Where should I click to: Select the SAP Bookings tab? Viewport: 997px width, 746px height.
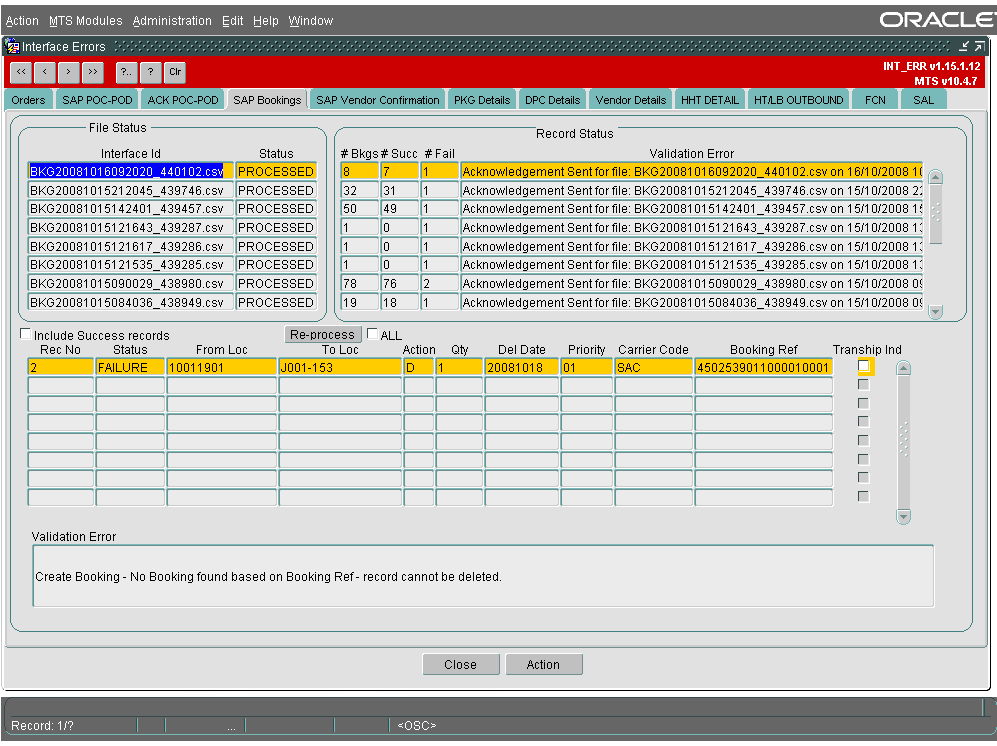[267, 100]
